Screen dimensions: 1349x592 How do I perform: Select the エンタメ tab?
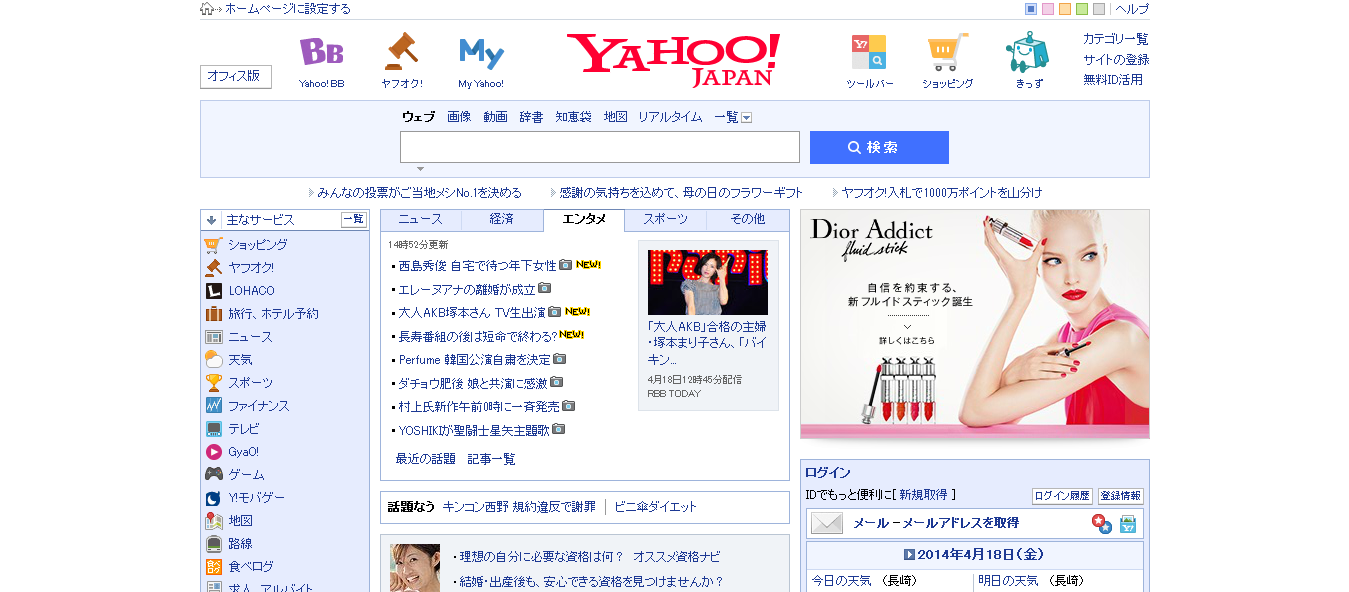(584, 219)
